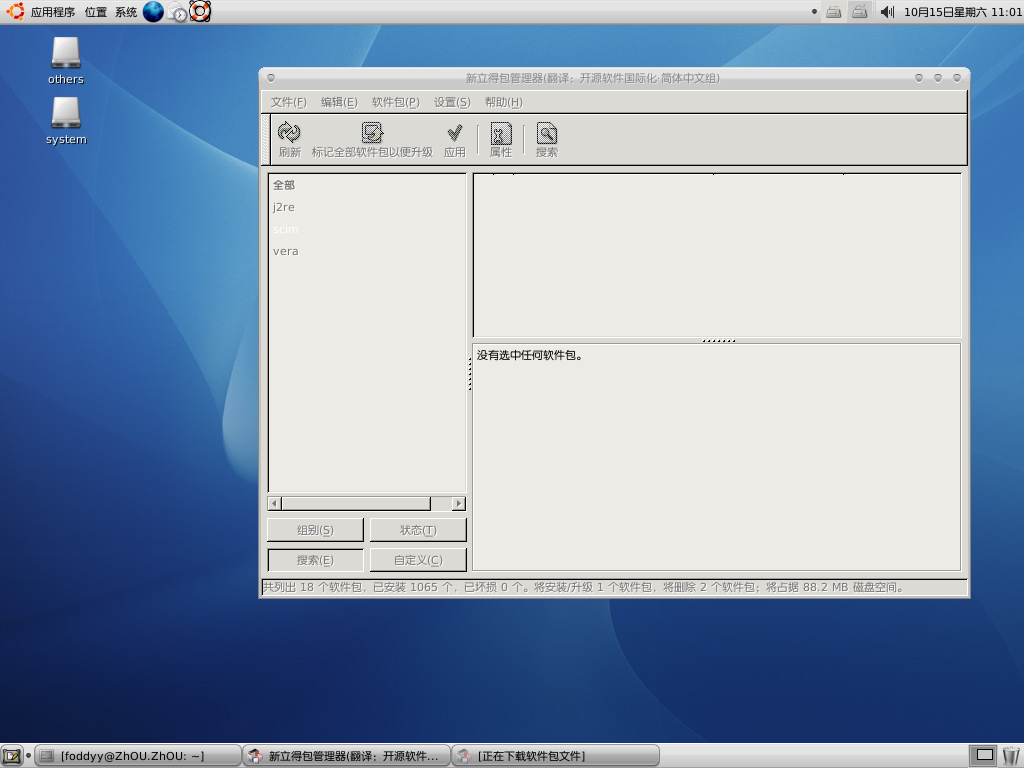This screenshot has height=768, width=1024.
Task: Click the workspace switcher in bottom panel
Action: (x=983, y=756)
